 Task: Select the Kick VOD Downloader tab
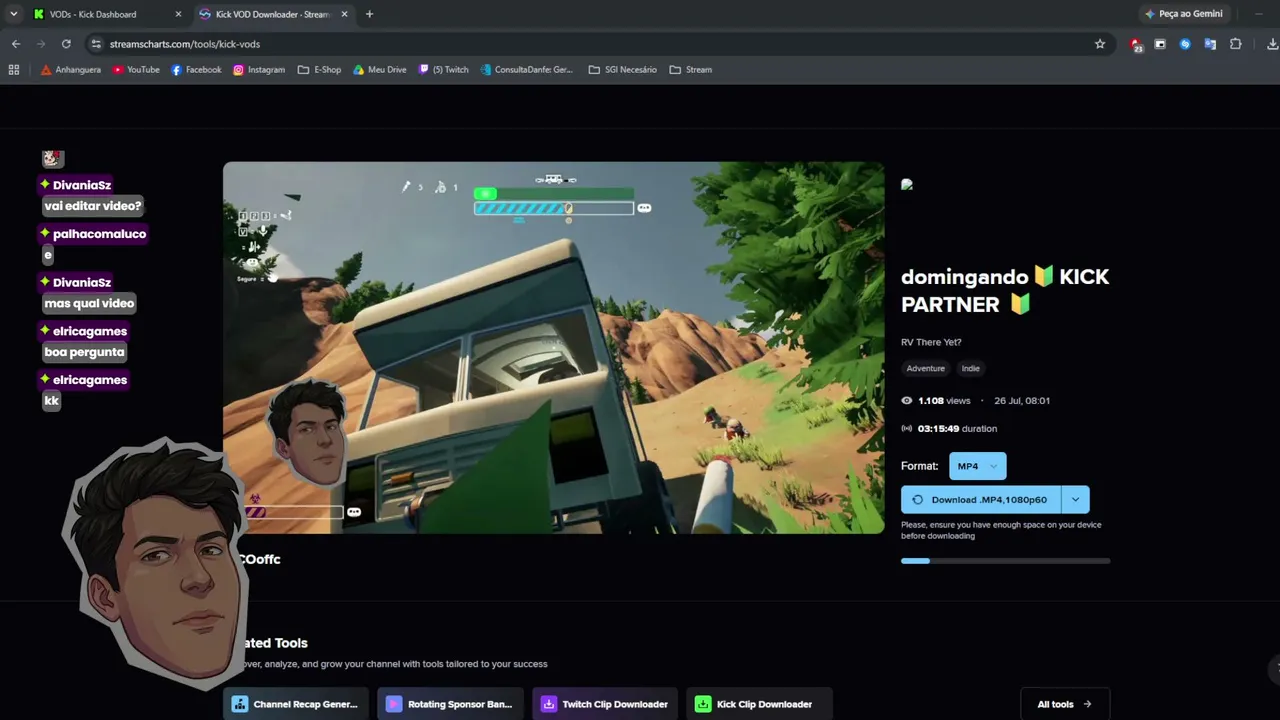coord(274,14)
